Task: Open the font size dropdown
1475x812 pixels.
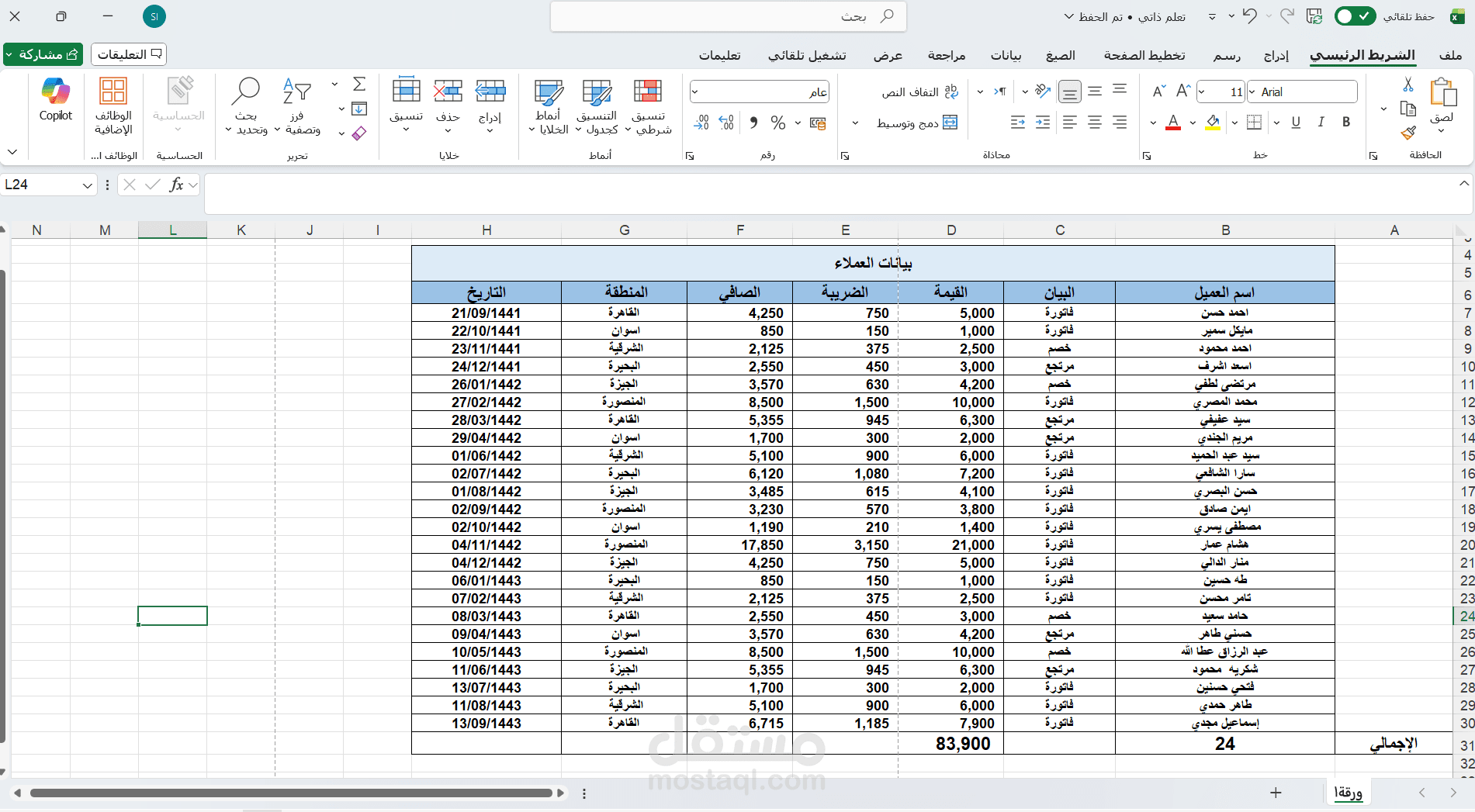Action: tap(1203, 92)
